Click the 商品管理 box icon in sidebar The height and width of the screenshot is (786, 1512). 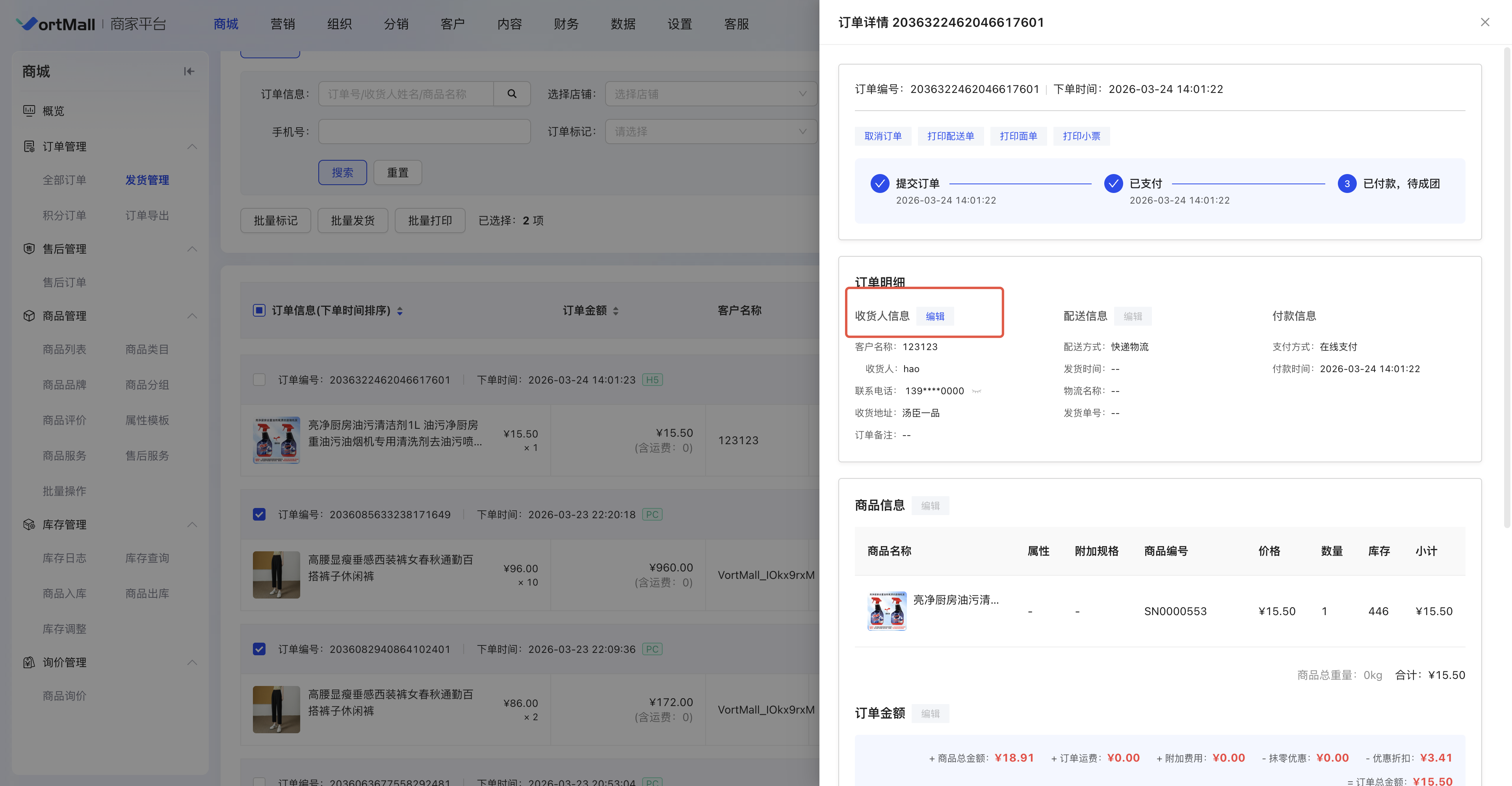tap(29, 315)
